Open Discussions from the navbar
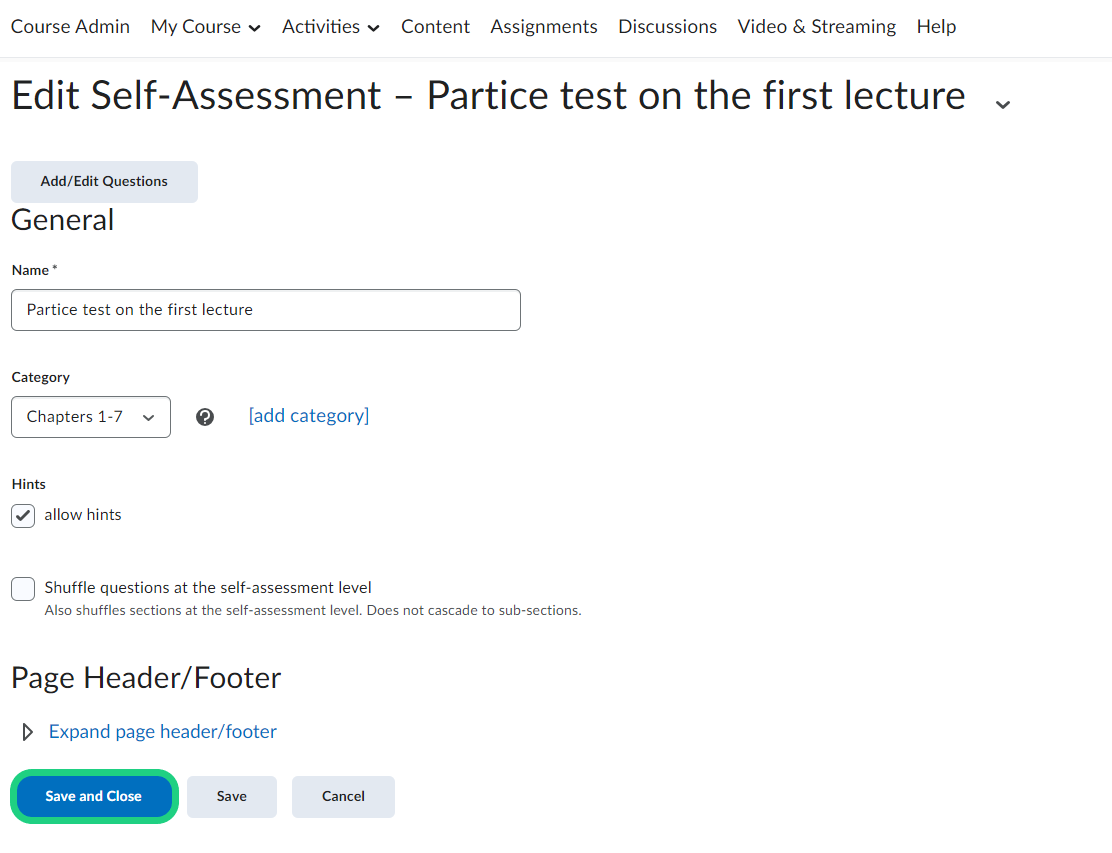 tap(667, 27)
